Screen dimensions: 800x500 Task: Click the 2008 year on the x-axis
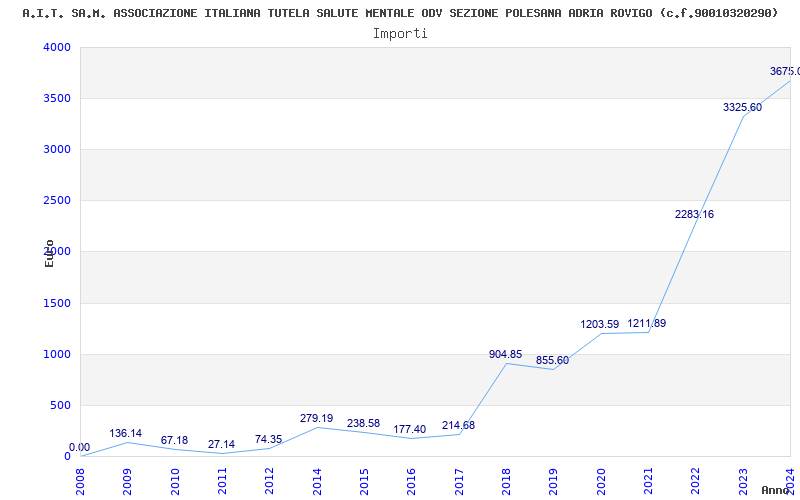point(80,480)
